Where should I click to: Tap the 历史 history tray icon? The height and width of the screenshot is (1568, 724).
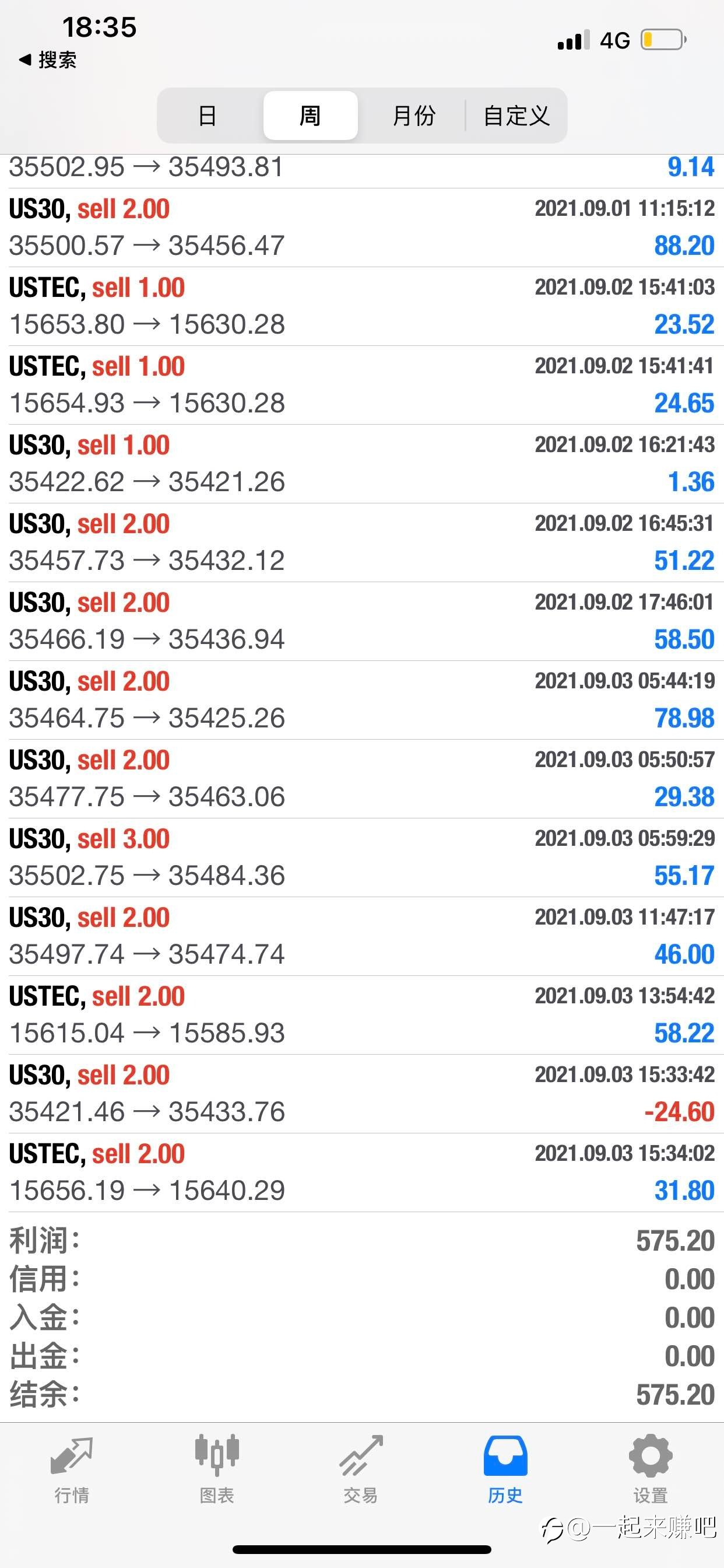coord(505,1456)
